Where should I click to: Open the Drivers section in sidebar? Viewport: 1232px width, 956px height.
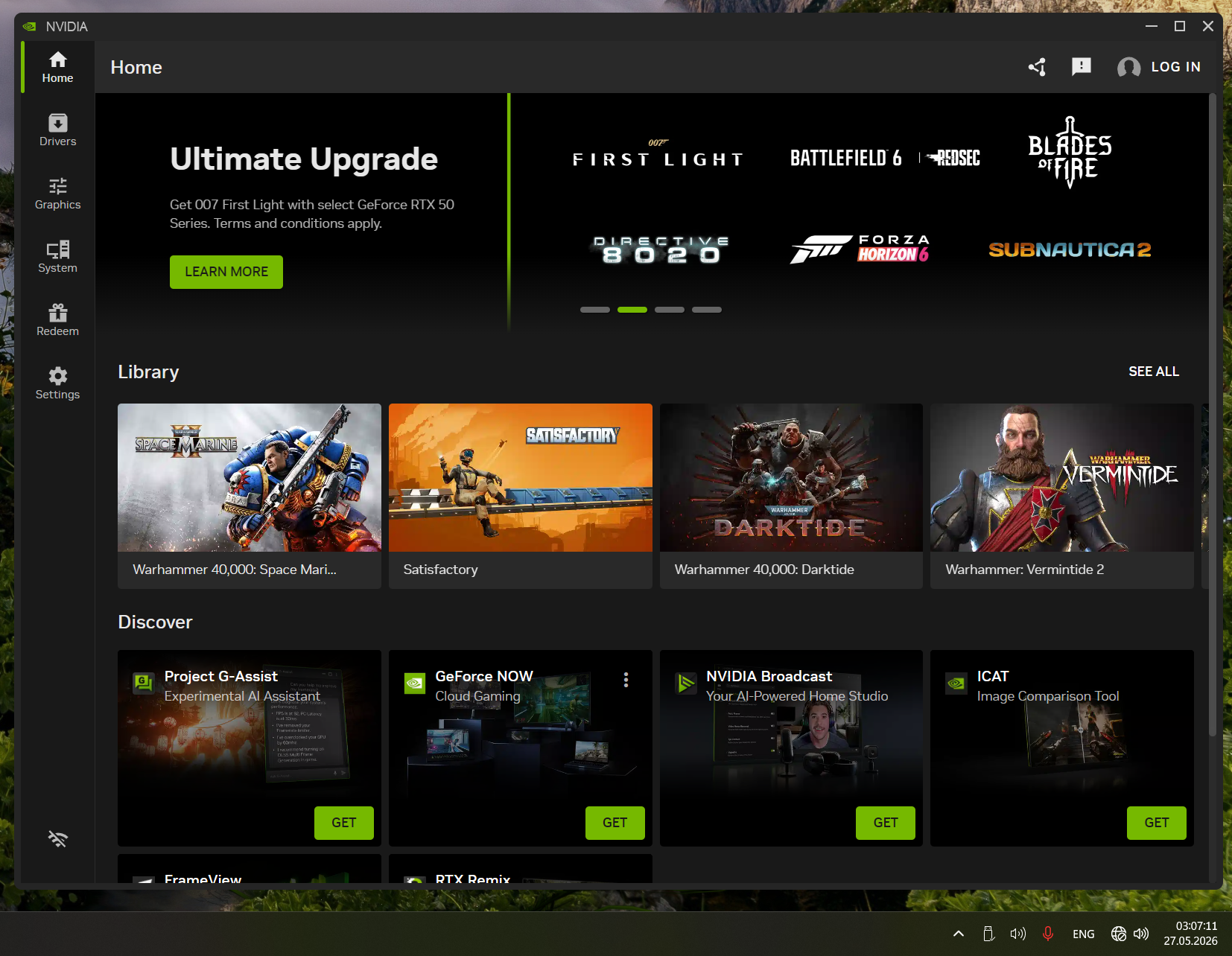point(57,130)
